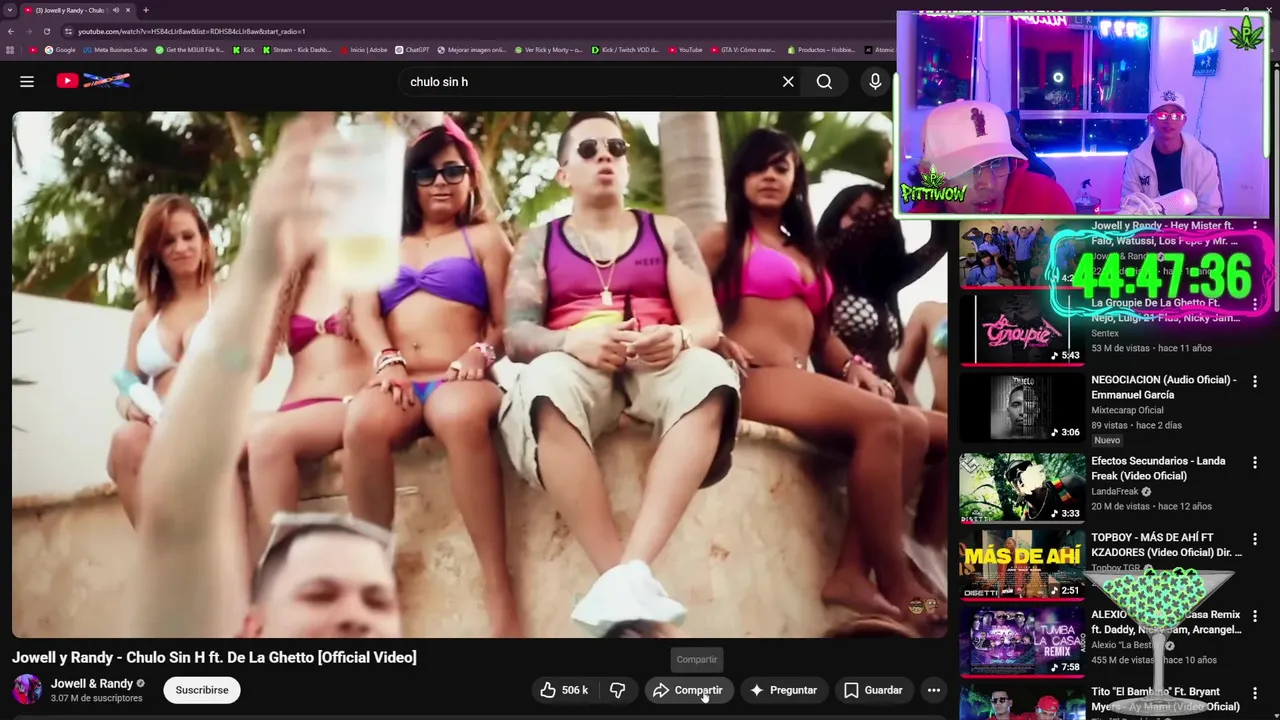Open TOPBOY MÁS DE AHÍ thumbnail
The height and width of the screenshot is (720, 1280).
(1022, 565)
